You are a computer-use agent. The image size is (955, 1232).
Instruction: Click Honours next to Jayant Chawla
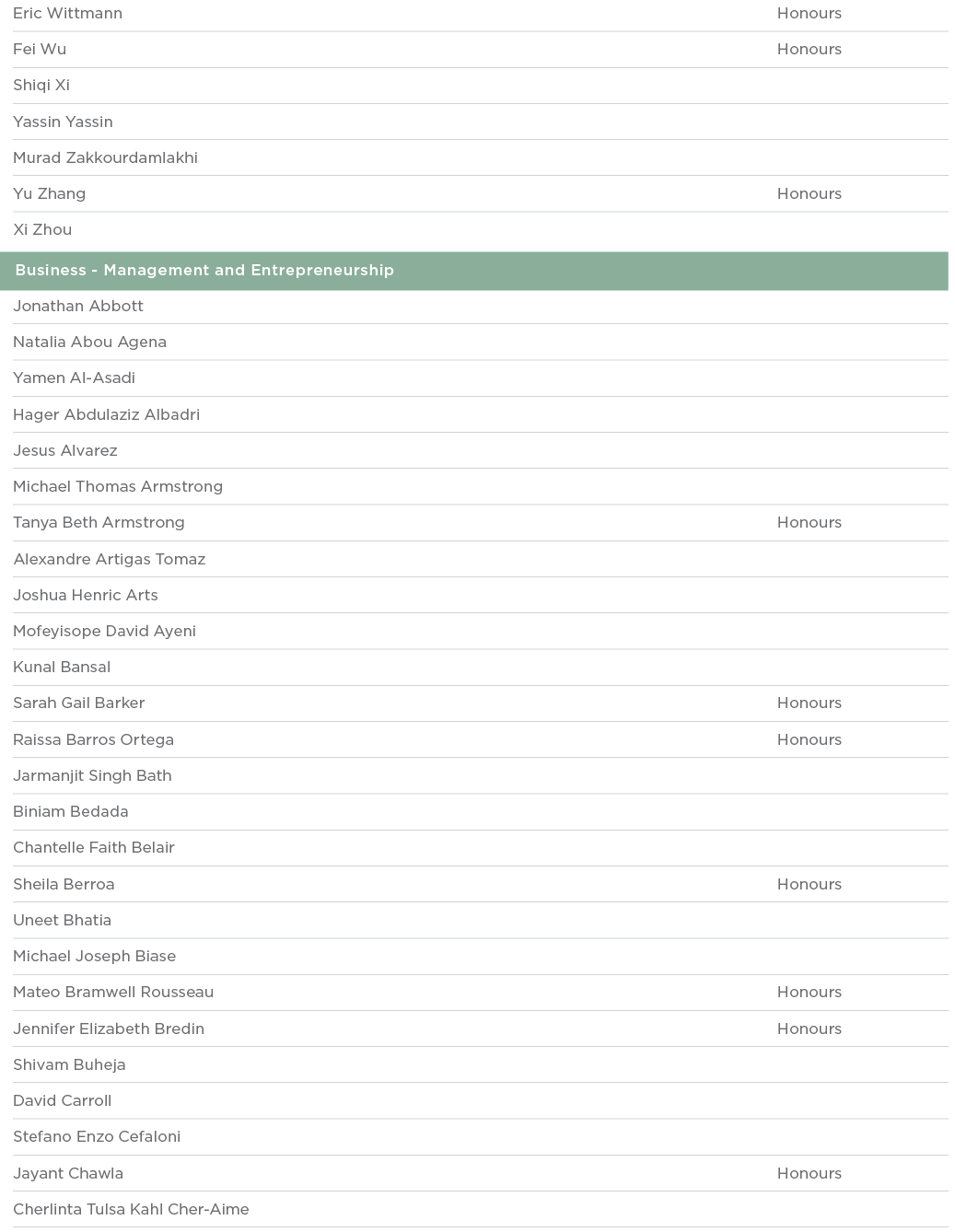[809, 1174]
